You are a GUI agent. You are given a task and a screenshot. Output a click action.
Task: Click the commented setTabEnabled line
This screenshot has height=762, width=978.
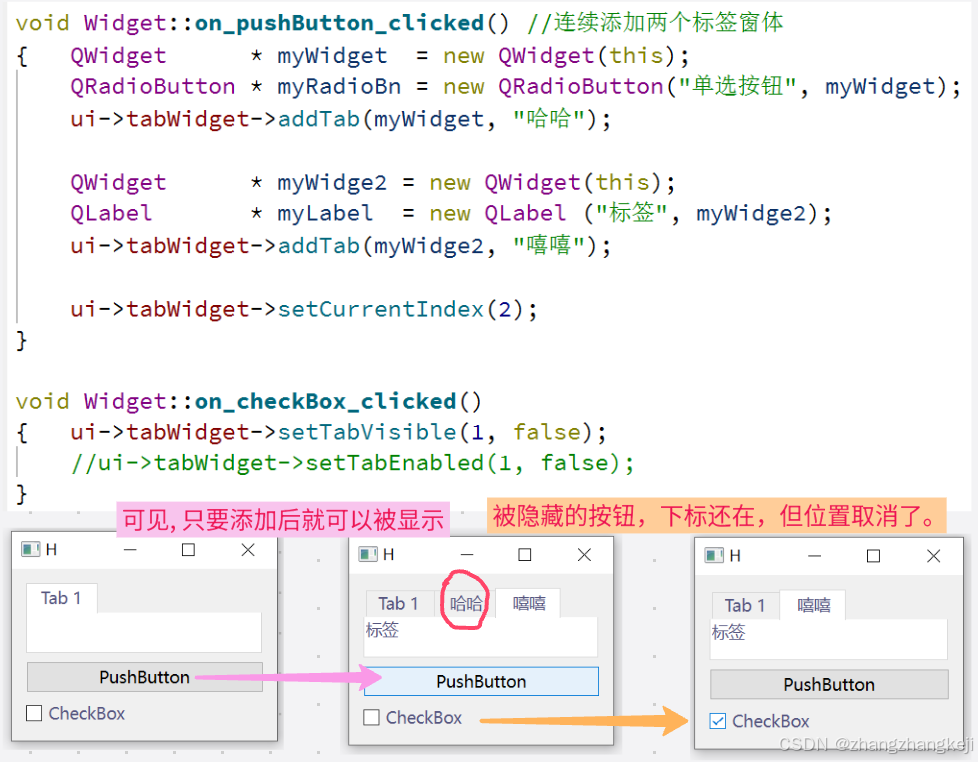[352, 463]
